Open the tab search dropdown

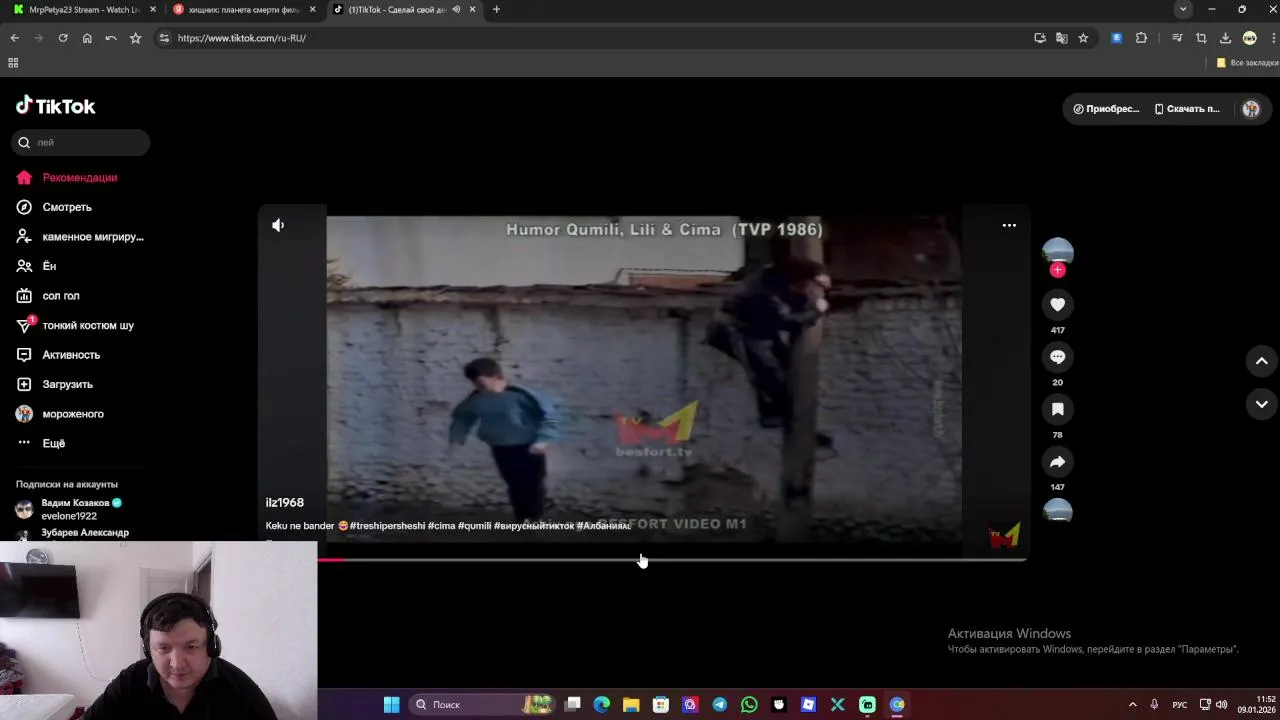point(1183,9)
